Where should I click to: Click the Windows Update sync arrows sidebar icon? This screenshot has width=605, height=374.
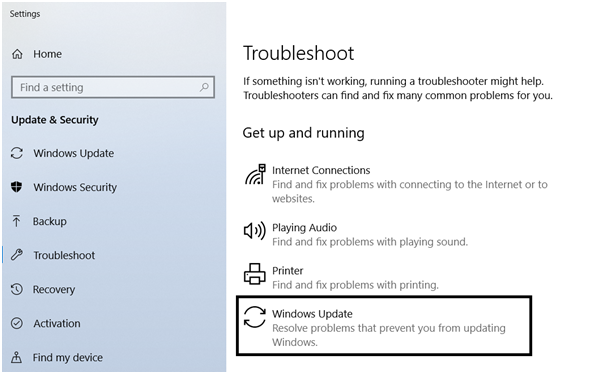coord(17,153)
